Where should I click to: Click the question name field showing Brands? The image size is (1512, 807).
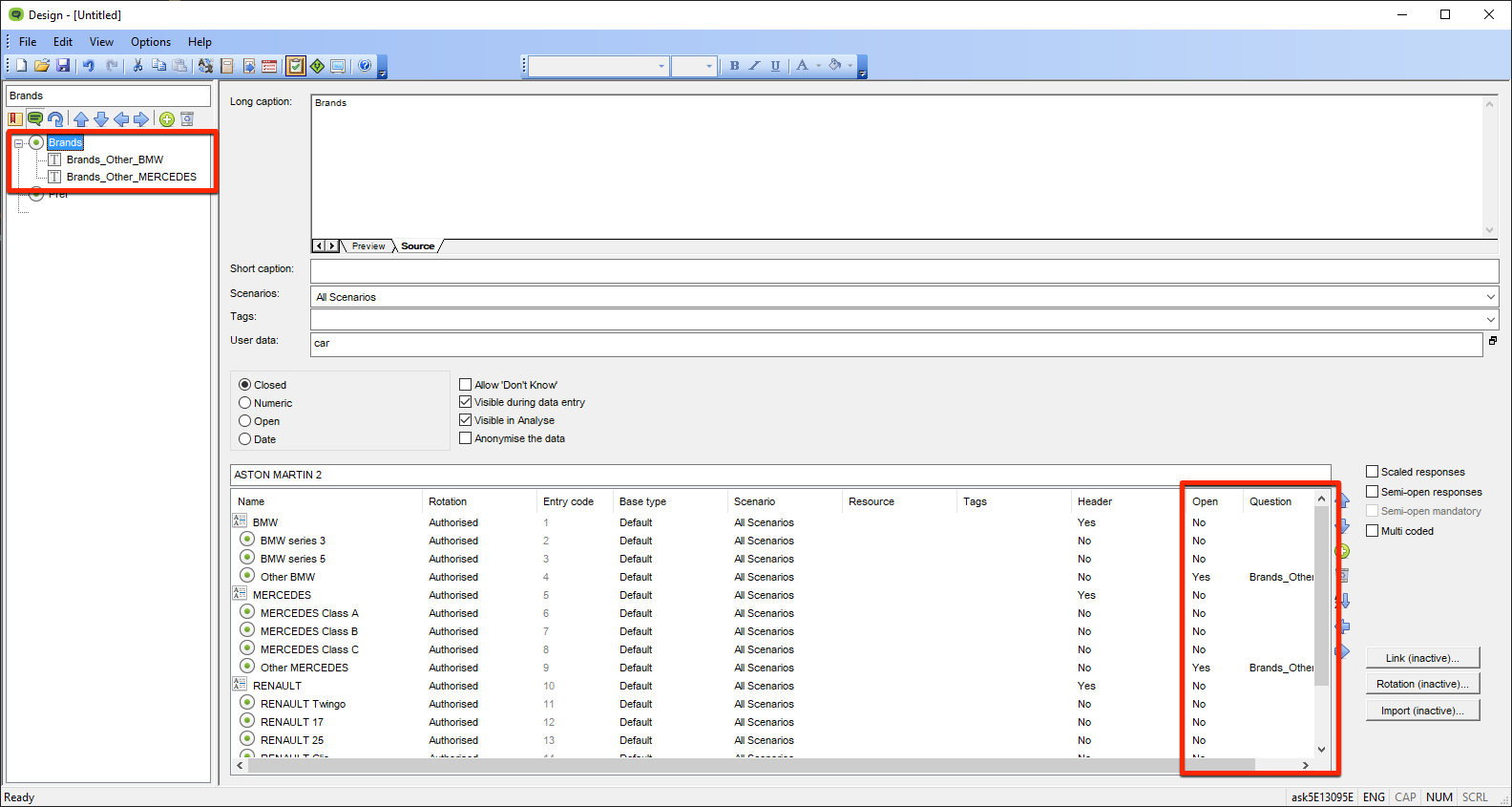(108, 96)
